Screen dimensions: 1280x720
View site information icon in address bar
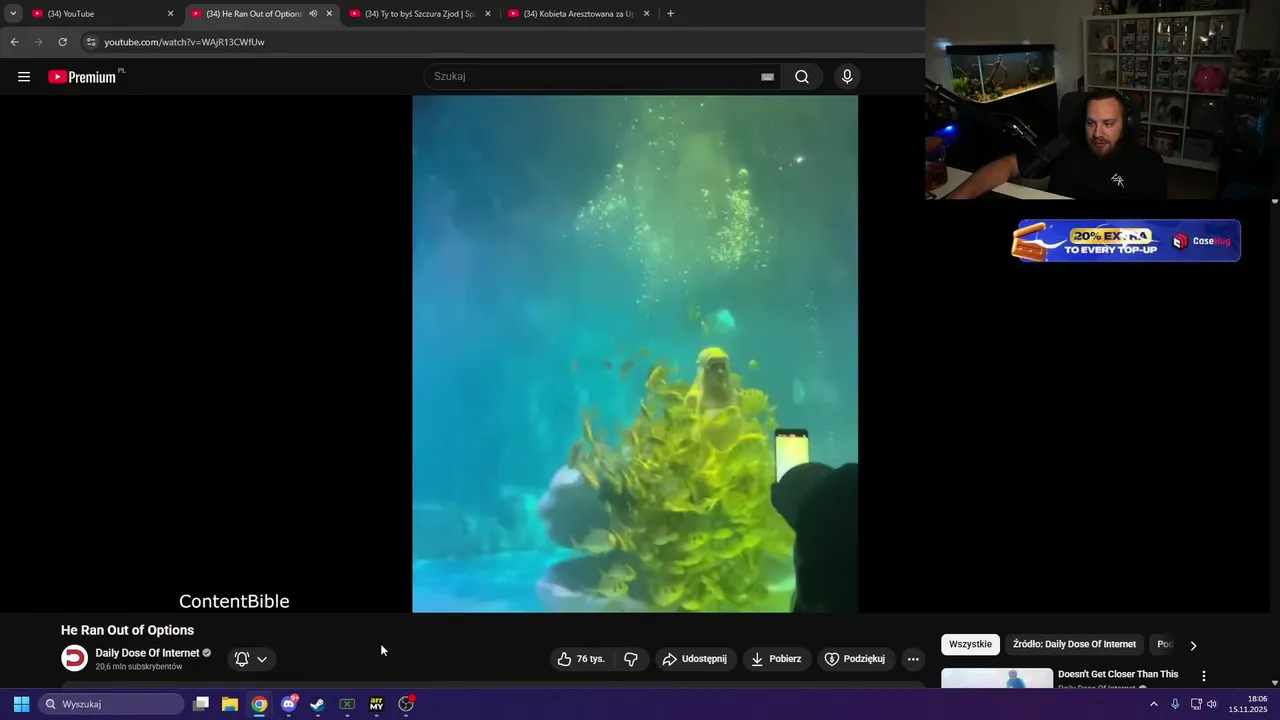[91, 42]
